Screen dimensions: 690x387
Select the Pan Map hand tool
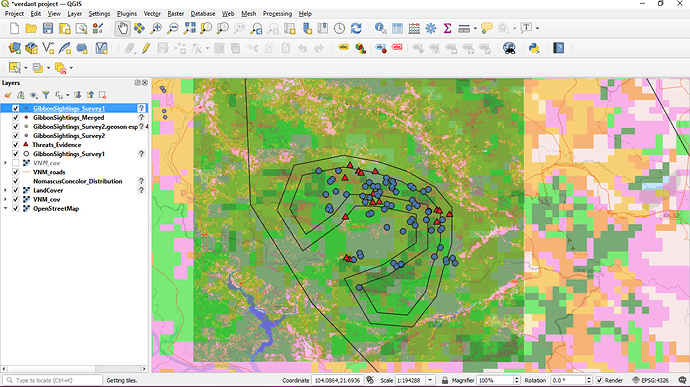122,29
